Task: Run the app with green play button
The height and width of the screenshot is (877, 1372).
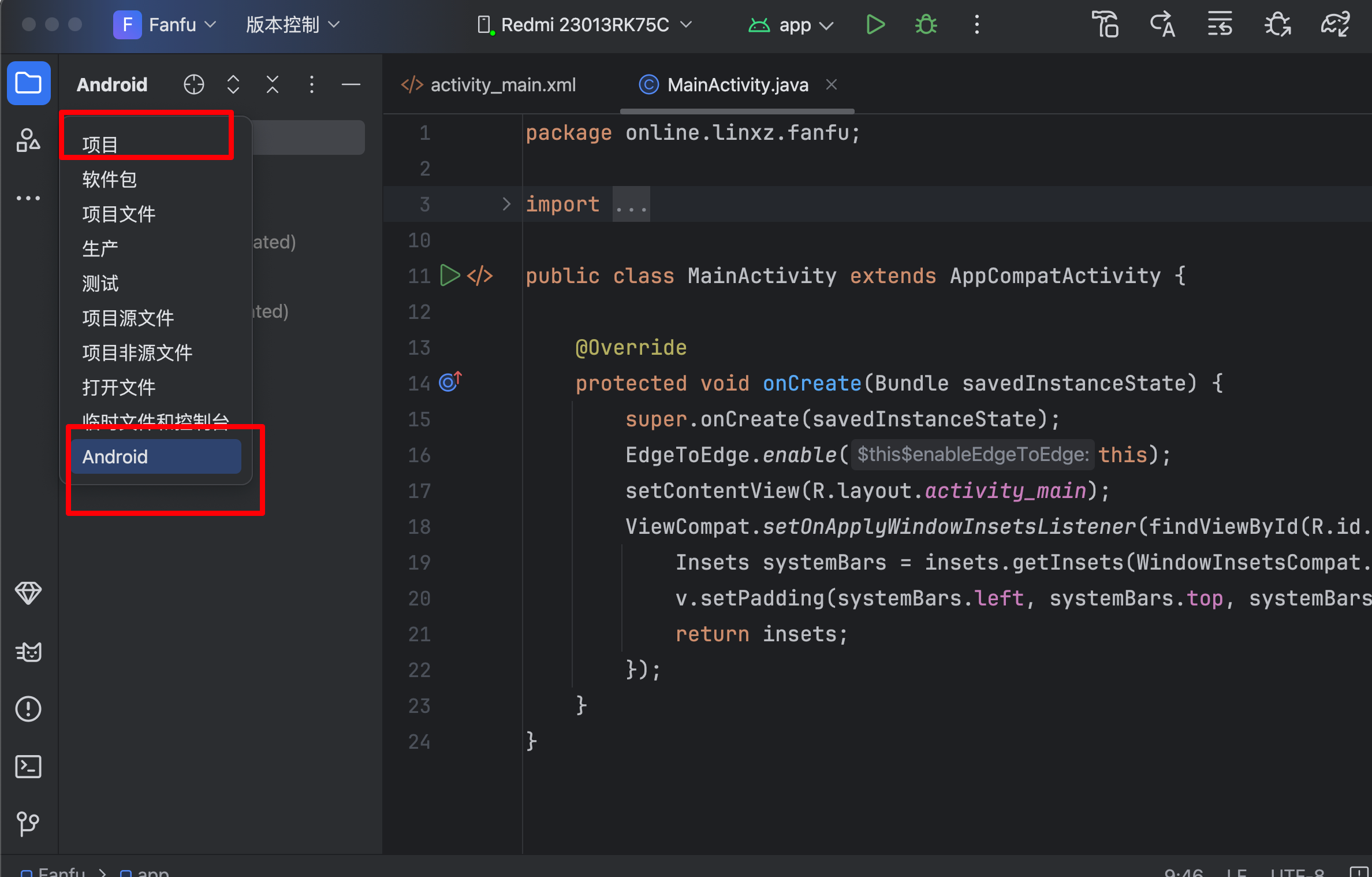Action: pyautogui.click(x=875, y=25)
